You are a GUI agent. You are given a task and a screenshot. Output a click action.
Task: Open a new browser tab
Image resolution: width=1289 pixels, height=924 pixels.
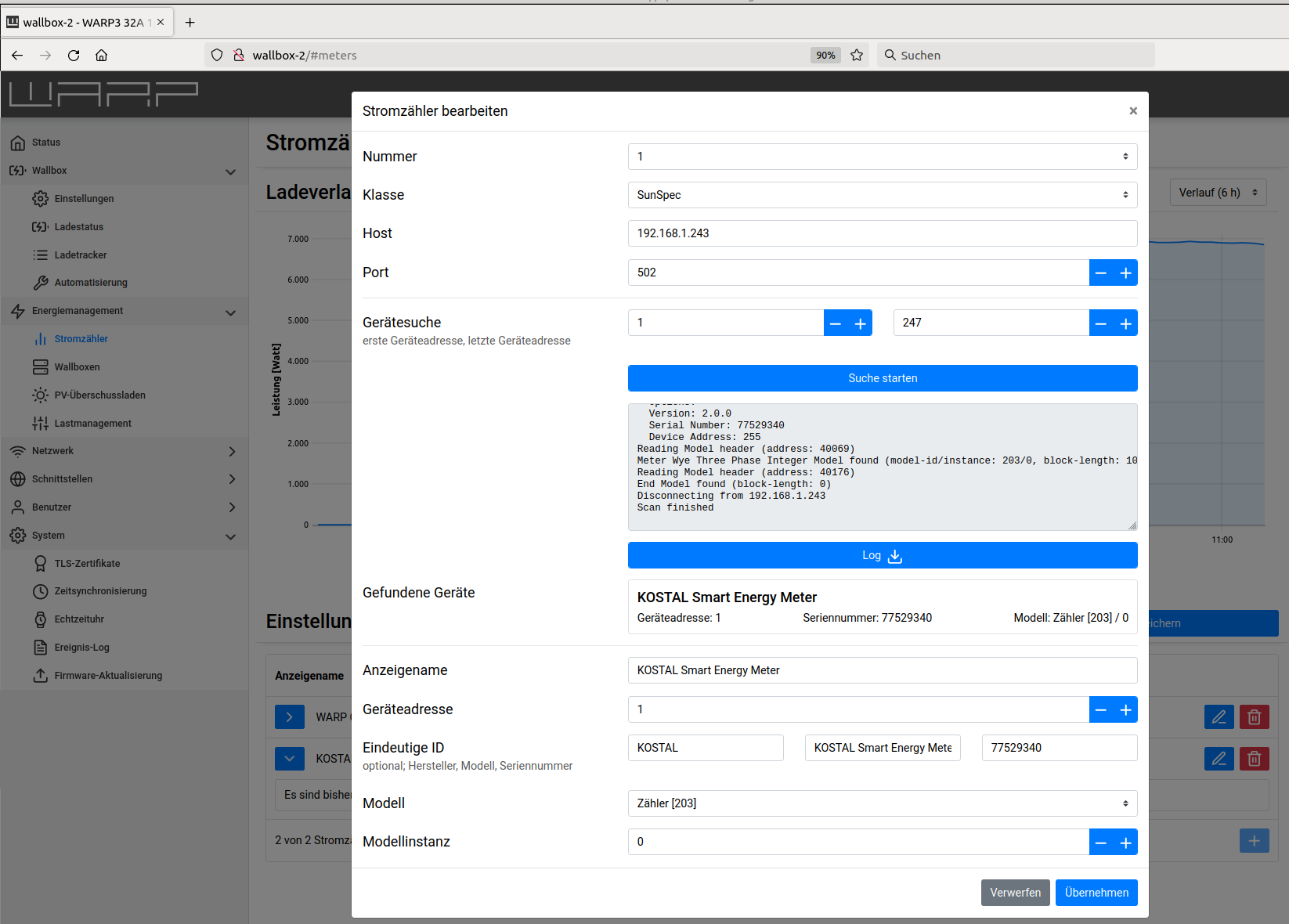pos(190,22)
